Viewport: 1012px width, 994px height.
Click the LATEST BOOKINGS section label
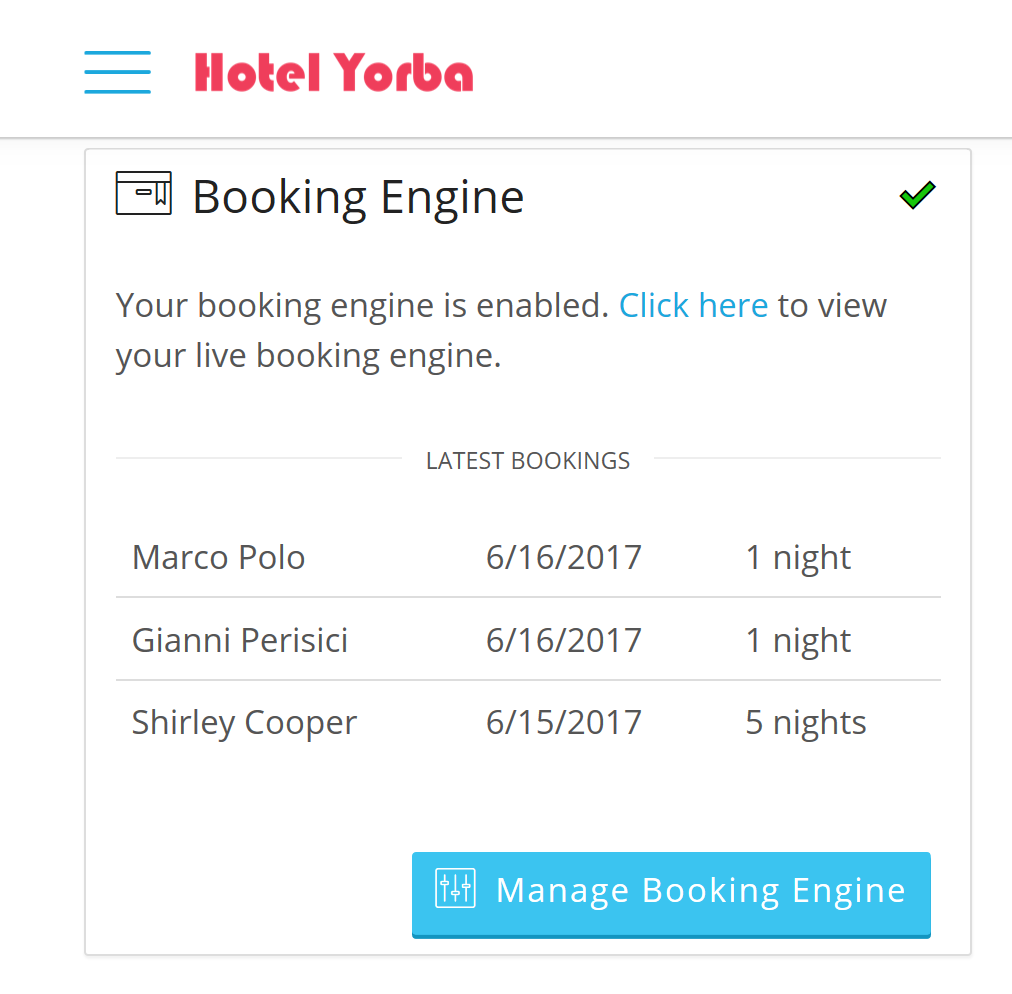[528, 461]
